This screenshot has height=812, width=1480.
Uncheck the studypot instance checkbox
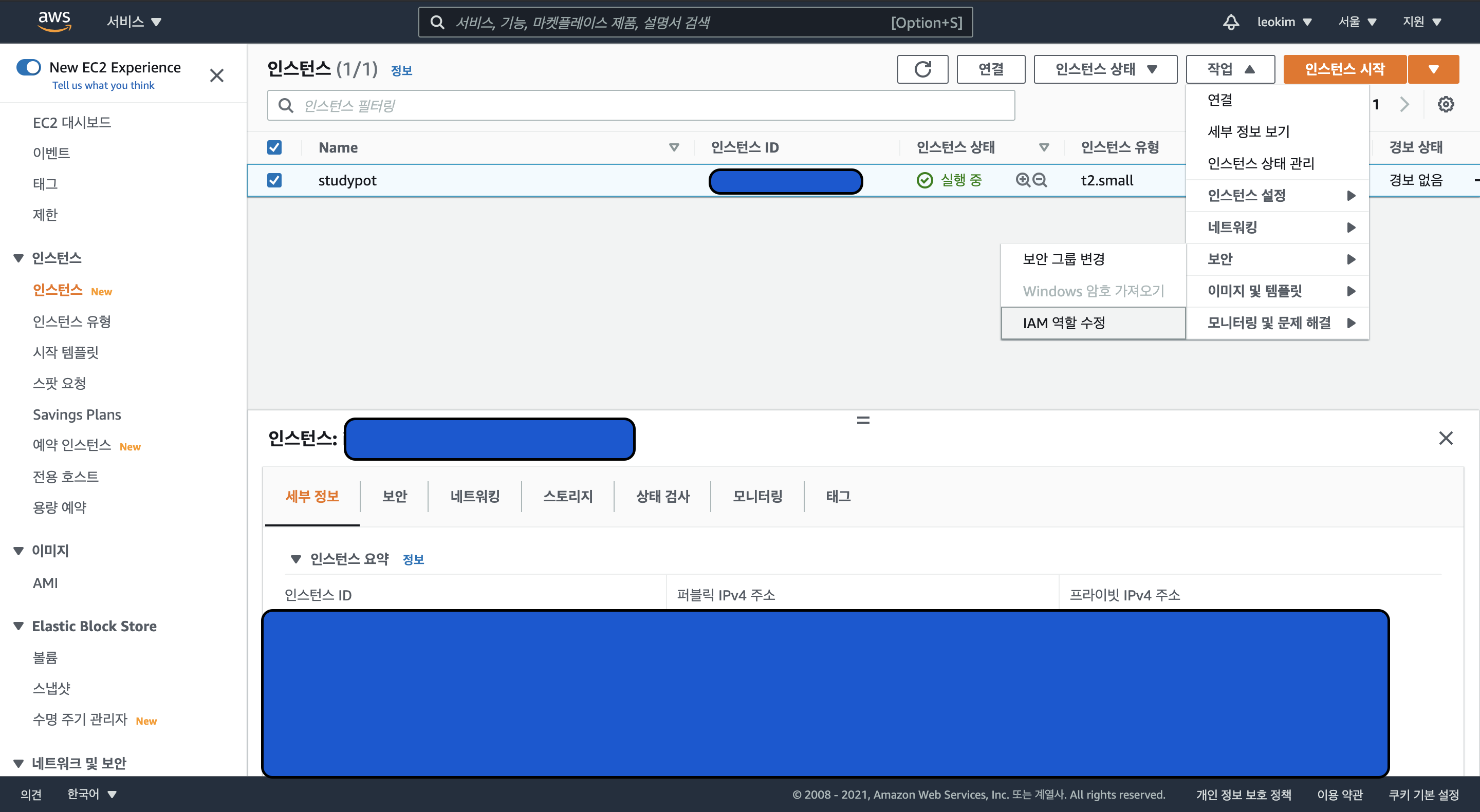point(274,180)
